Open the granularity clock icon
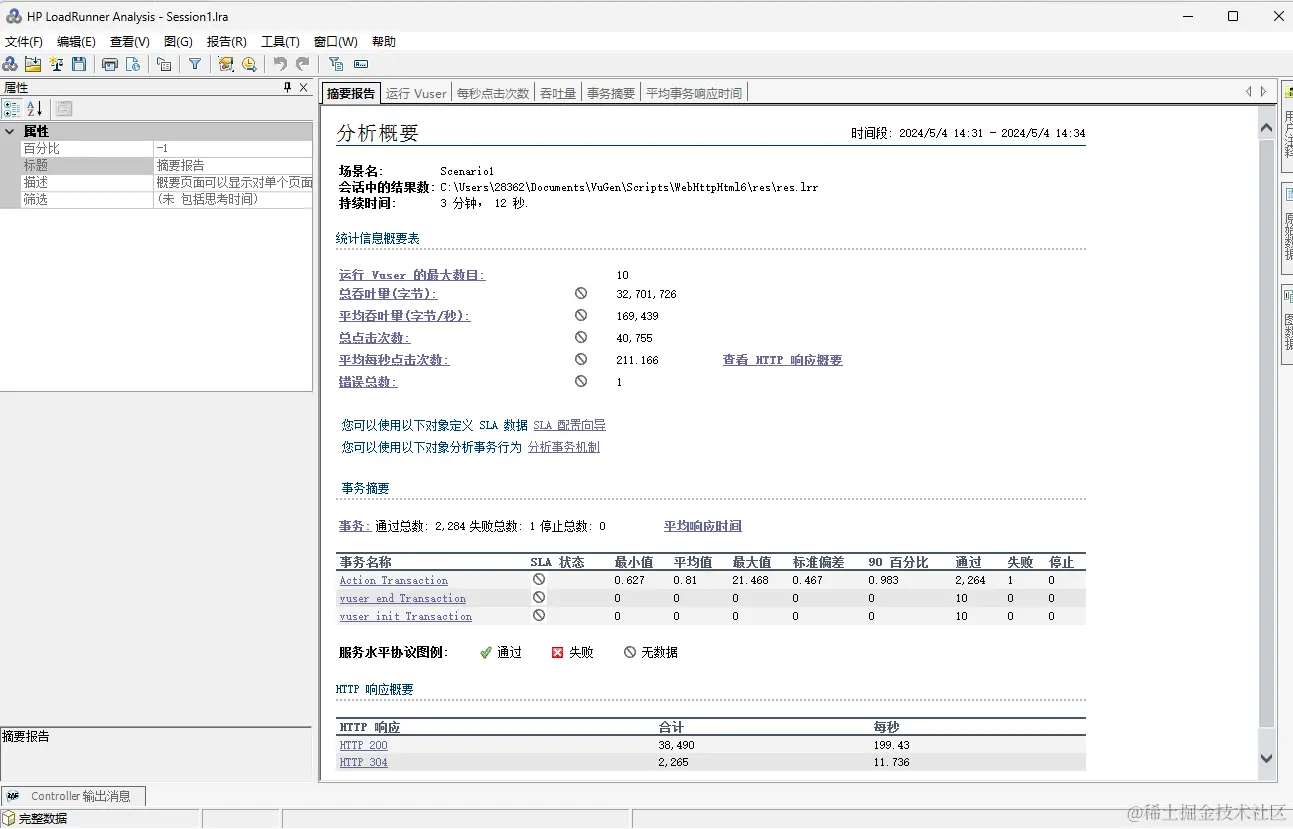 249,64
